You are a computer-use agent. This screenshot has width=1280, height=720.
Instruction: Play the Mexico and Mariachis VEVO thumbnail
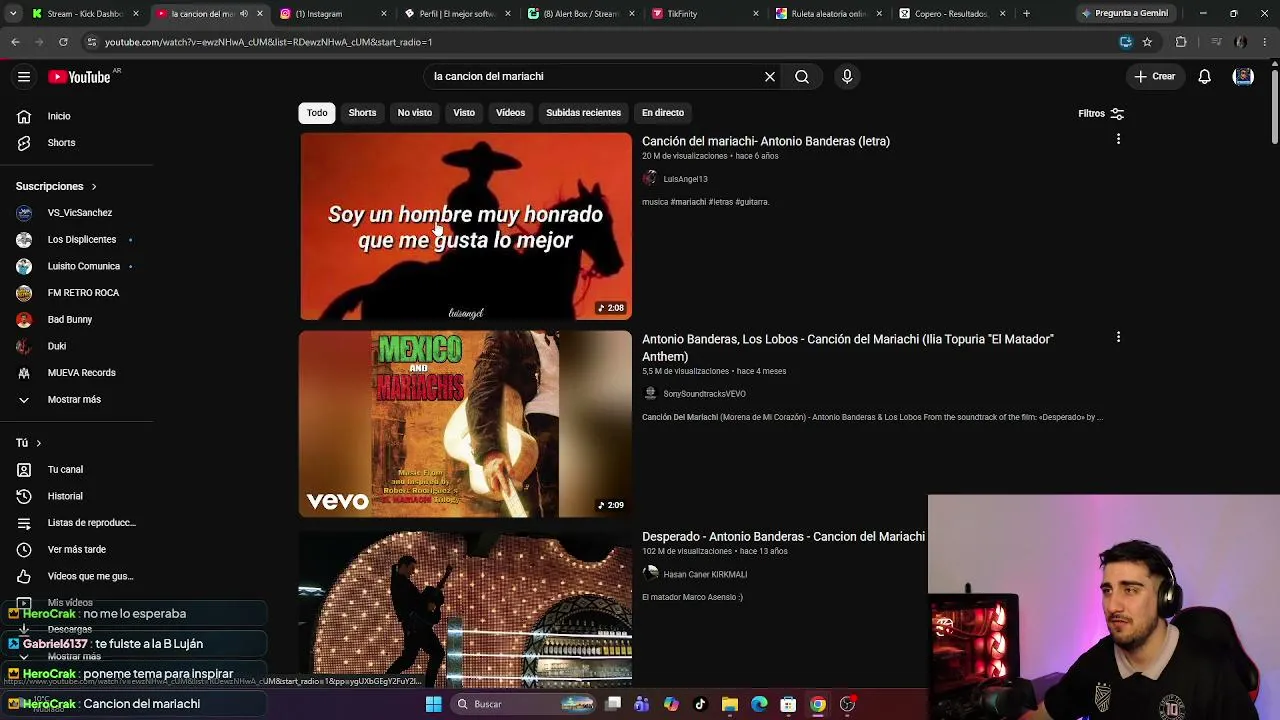tap(466, 424)
